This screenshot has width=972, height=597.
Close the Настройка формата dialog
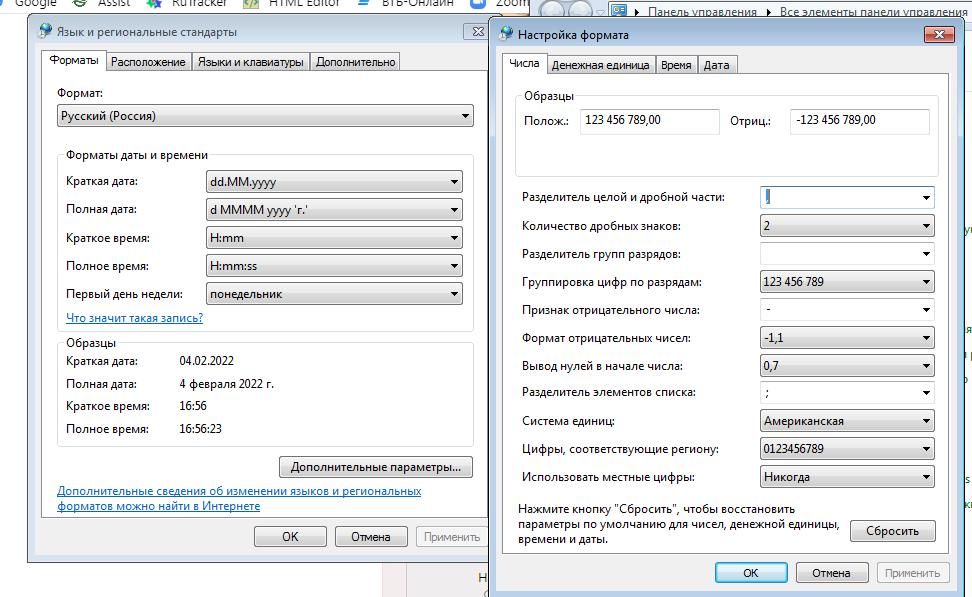[938, 34]
